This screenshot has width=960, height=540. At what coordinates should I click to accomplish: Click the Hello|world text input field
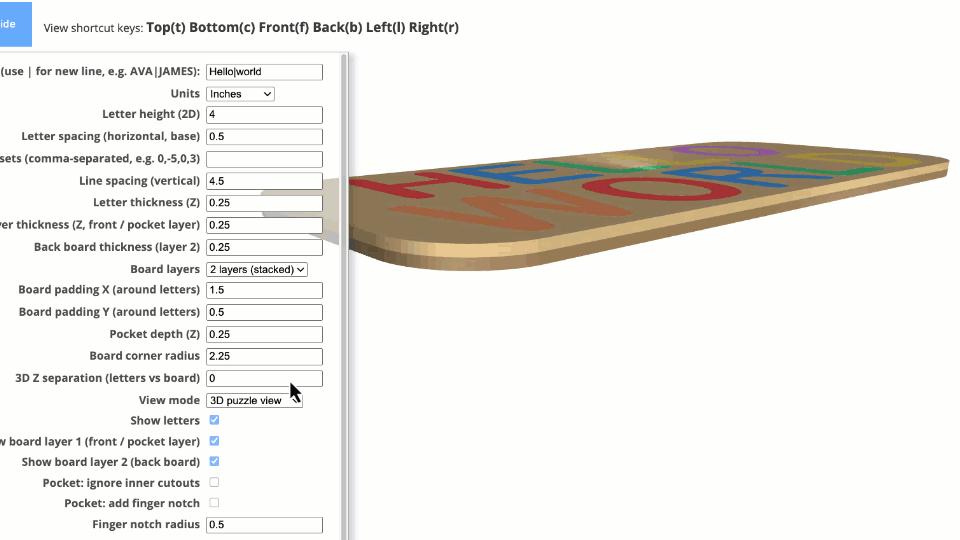coord(264,72)
